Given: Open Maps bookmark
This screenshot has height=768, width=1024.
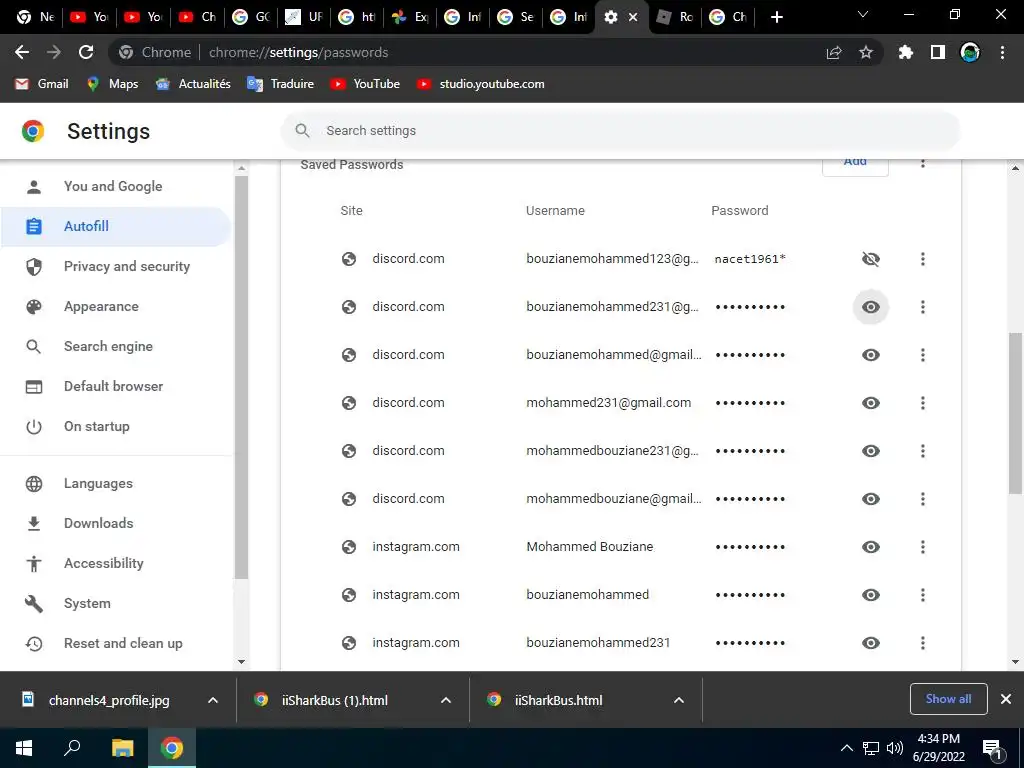Looking at the screenshot, I should tap(112, 84).
